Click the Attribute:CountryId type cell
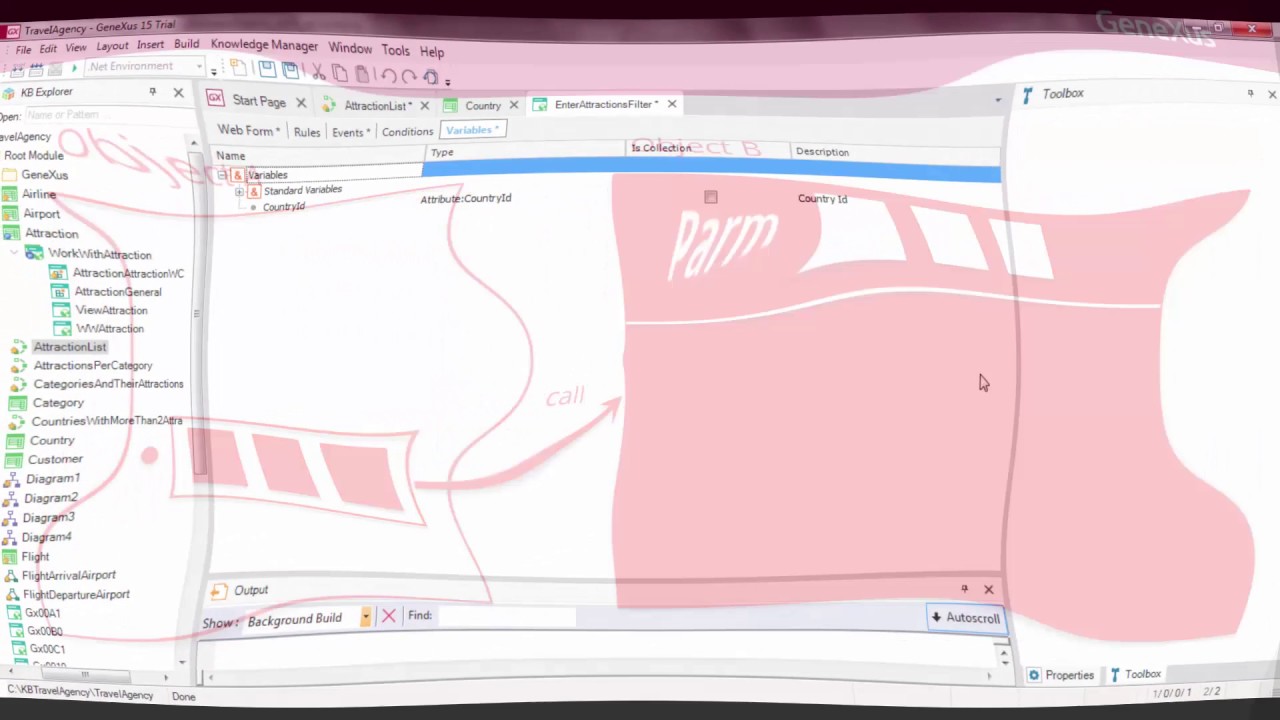The height and width of the screenshot is (720, 1280). 465,198
